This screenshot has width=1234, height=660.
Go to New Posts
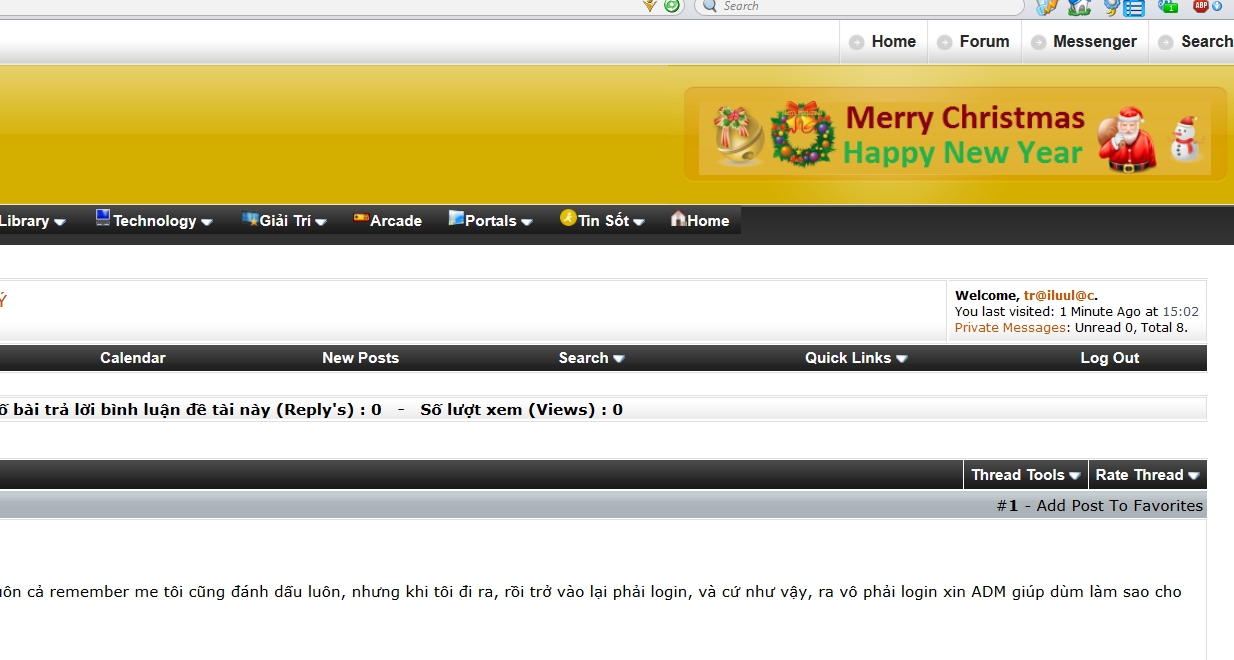360,358
